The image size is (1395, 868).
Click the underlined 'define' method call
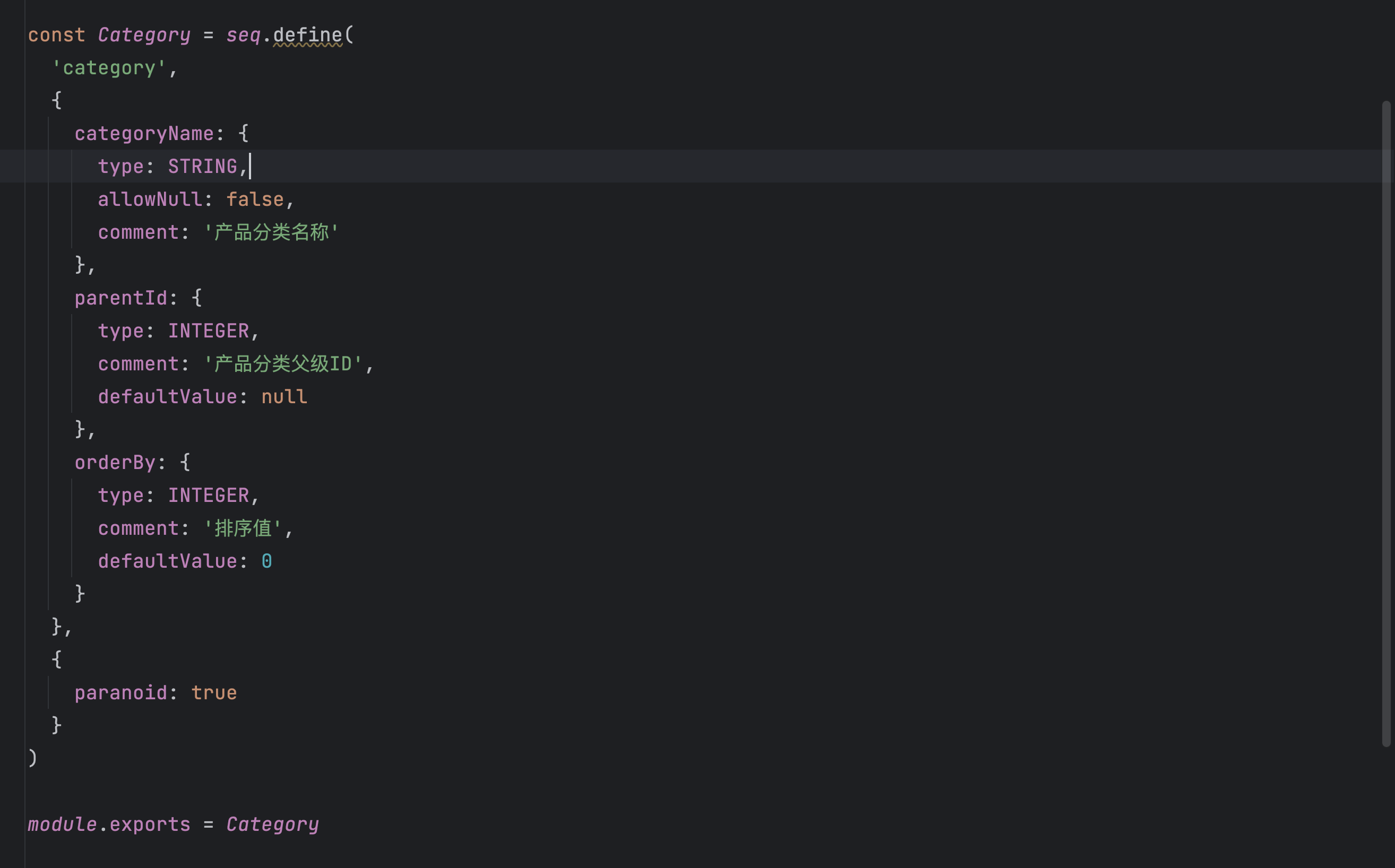[308, 35]
